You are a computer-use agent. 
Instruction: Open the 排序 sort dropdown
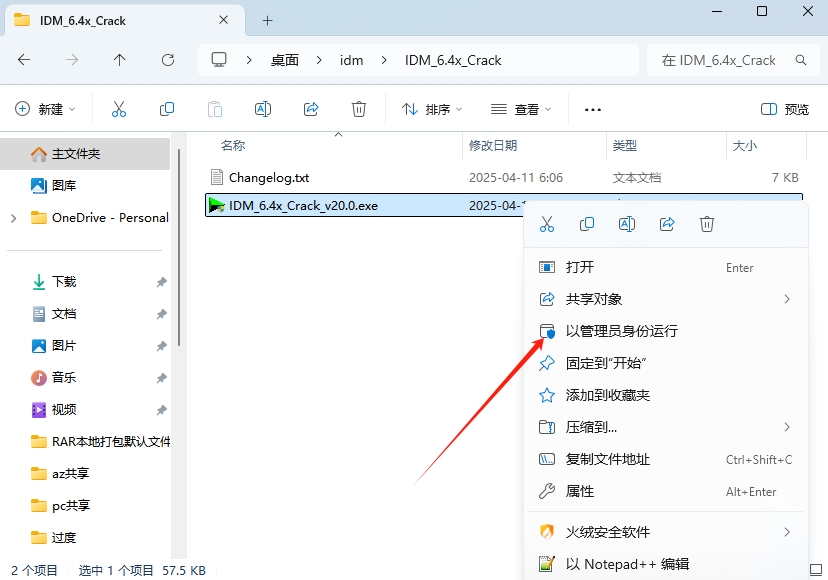[x=432, y=109]
